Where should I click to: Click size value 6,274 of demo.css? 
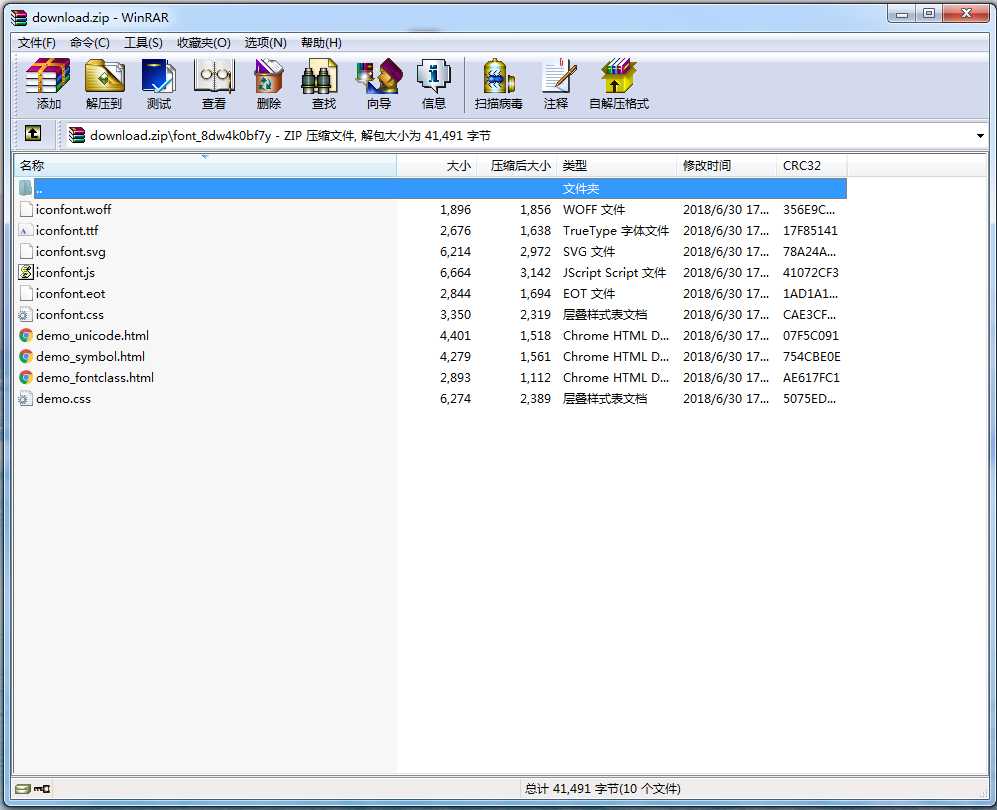tap(455, 398)
